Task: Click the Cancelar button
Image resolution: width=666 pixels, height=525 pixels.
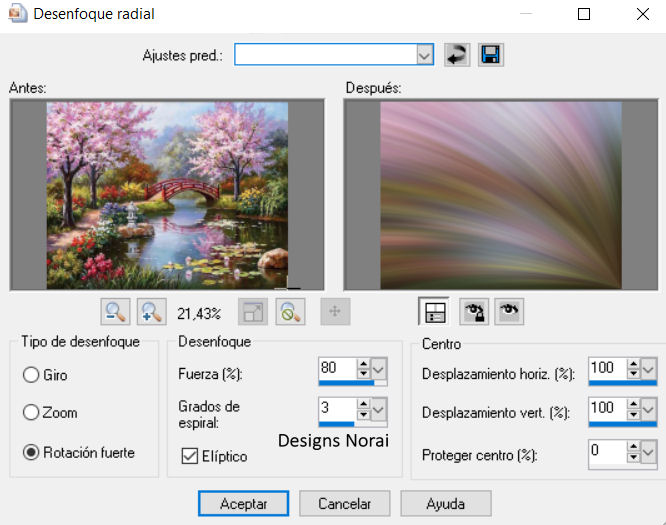Action: point(344,504)
